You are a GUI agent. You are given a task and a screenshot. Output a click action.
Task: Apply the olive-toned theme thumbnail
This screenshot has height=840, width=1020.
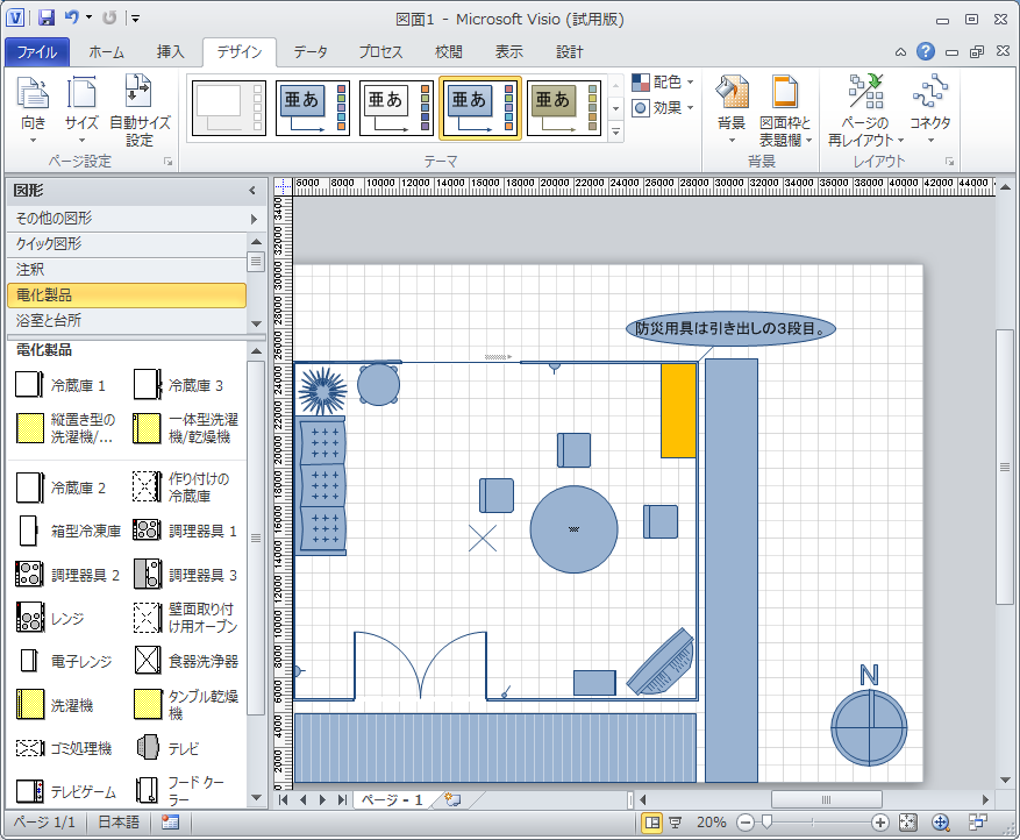coord(564,108)
